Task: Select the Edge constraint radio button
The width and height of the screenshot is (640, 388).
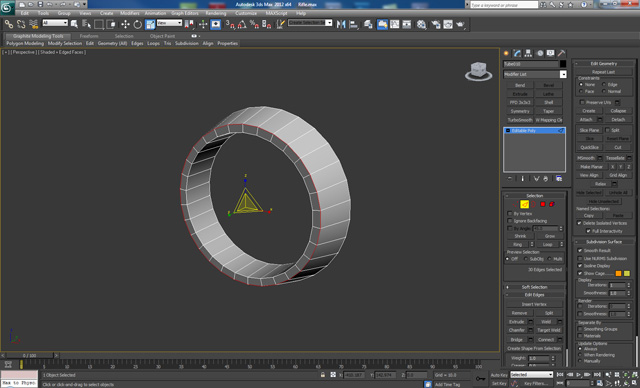Action: tap(604, 84)
